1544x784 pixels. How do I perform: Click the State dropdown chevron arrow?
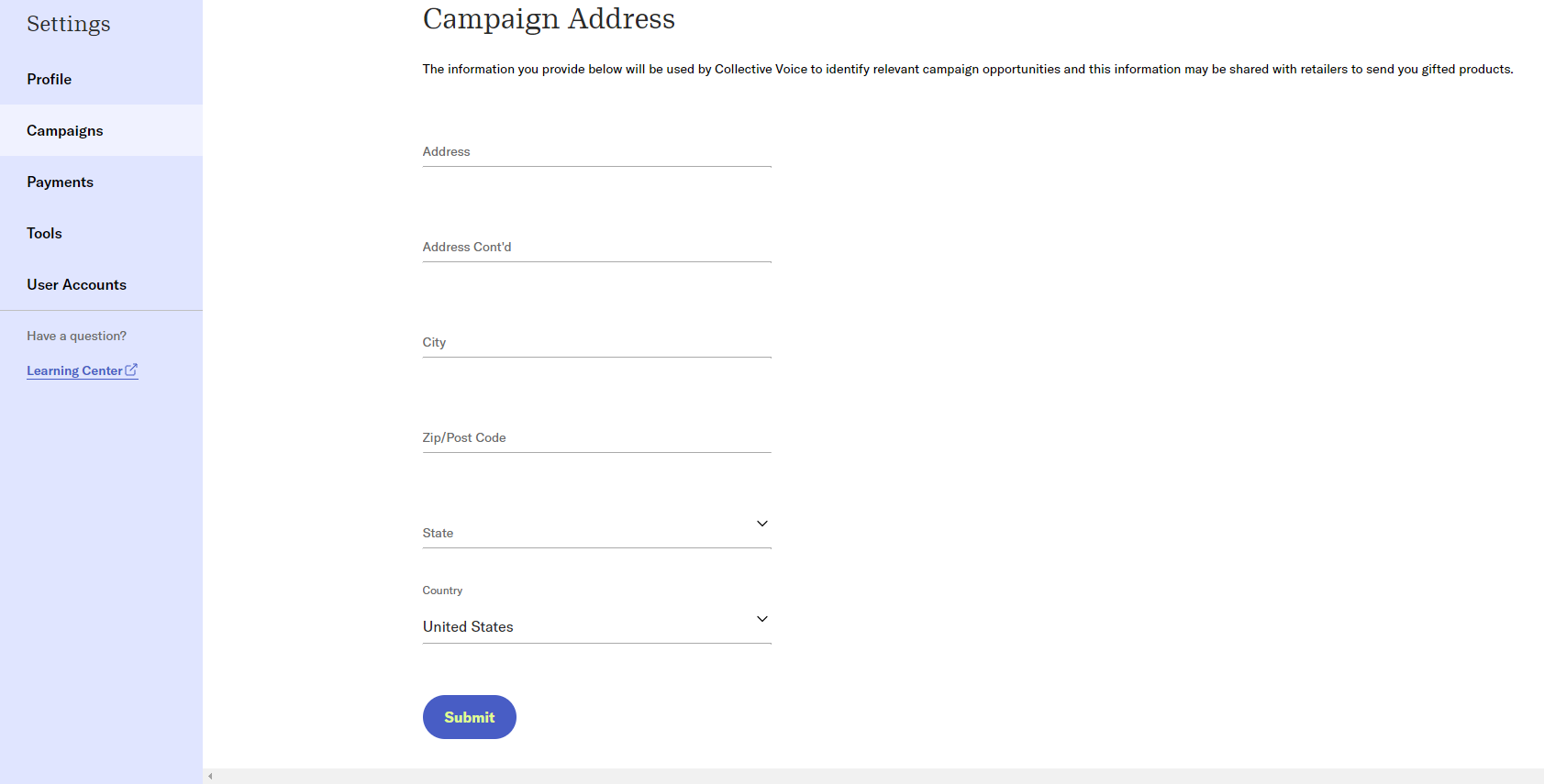[761, 524]
